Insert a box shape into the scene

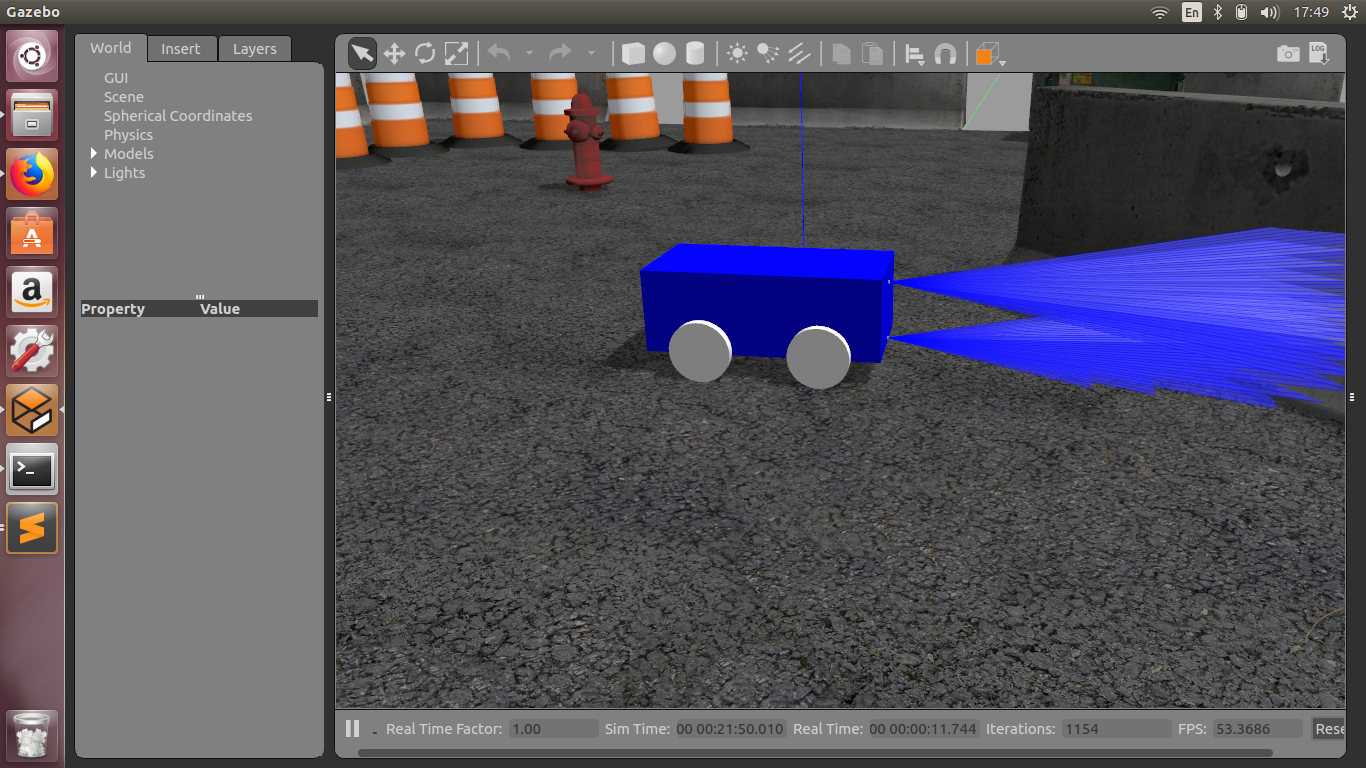[633, 53]
